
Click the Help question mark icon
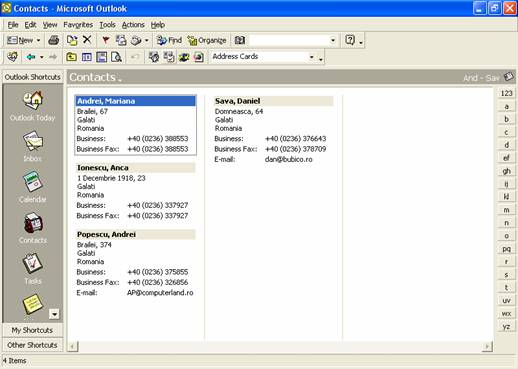(x=350, y=40)
